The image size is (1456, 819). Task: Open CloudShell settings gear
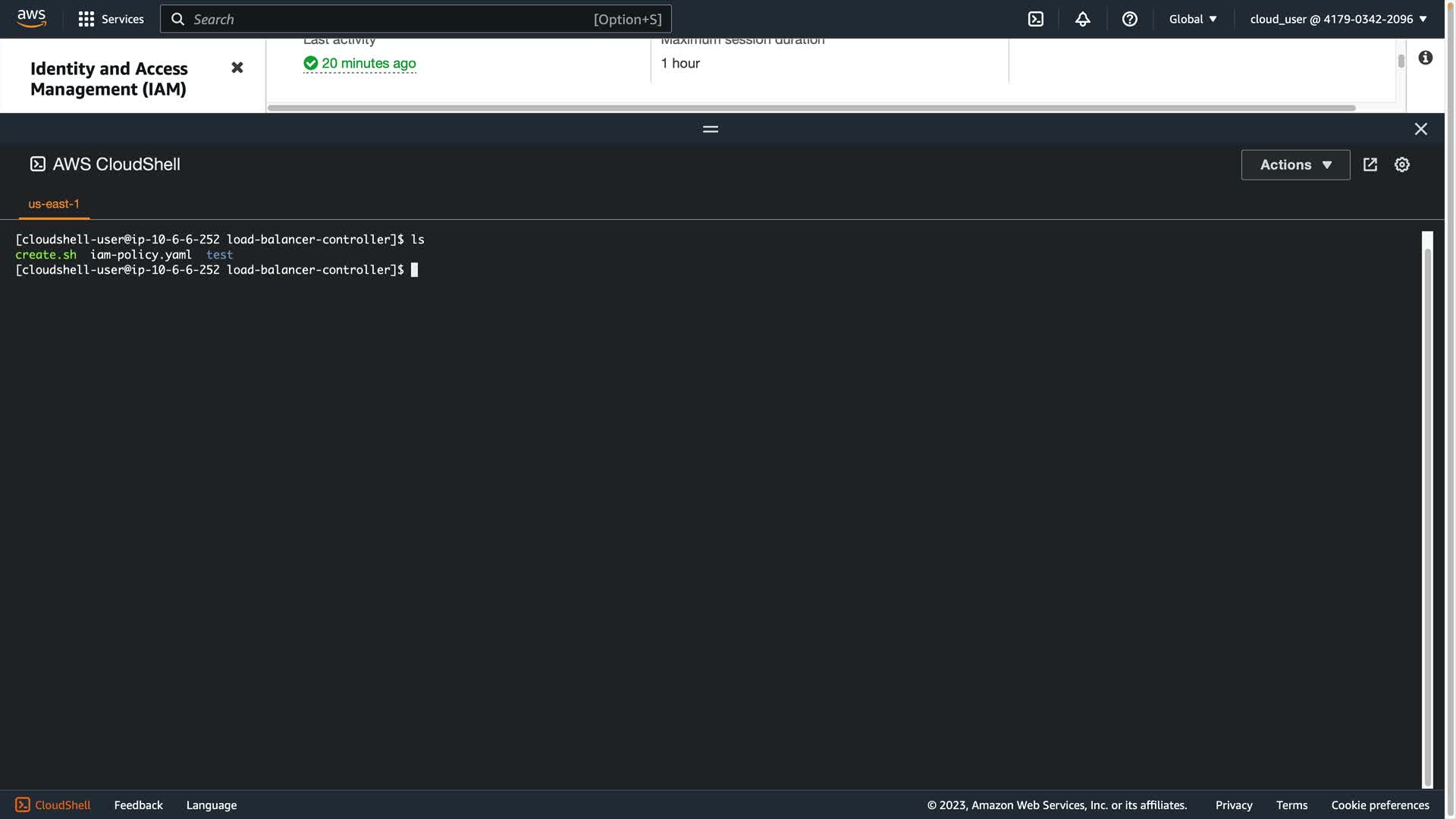[1401, 165]
